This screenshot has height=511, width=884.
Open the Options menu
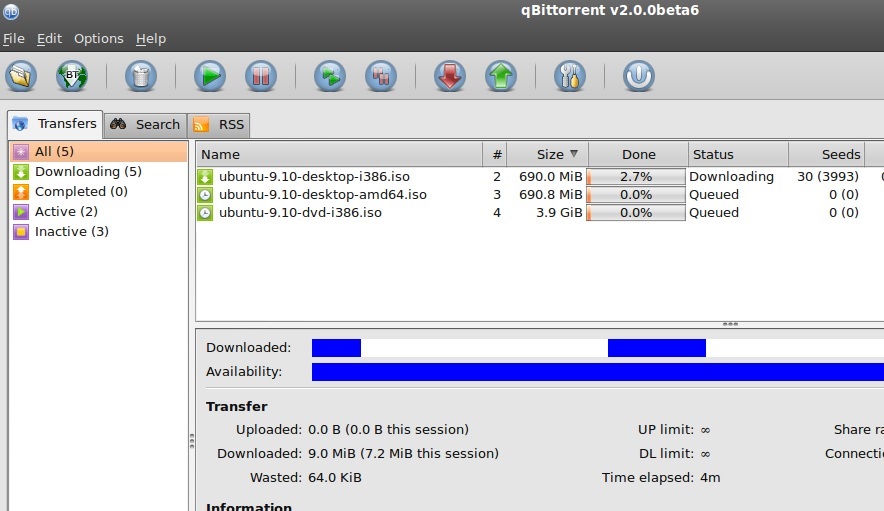tap(98, 38)
